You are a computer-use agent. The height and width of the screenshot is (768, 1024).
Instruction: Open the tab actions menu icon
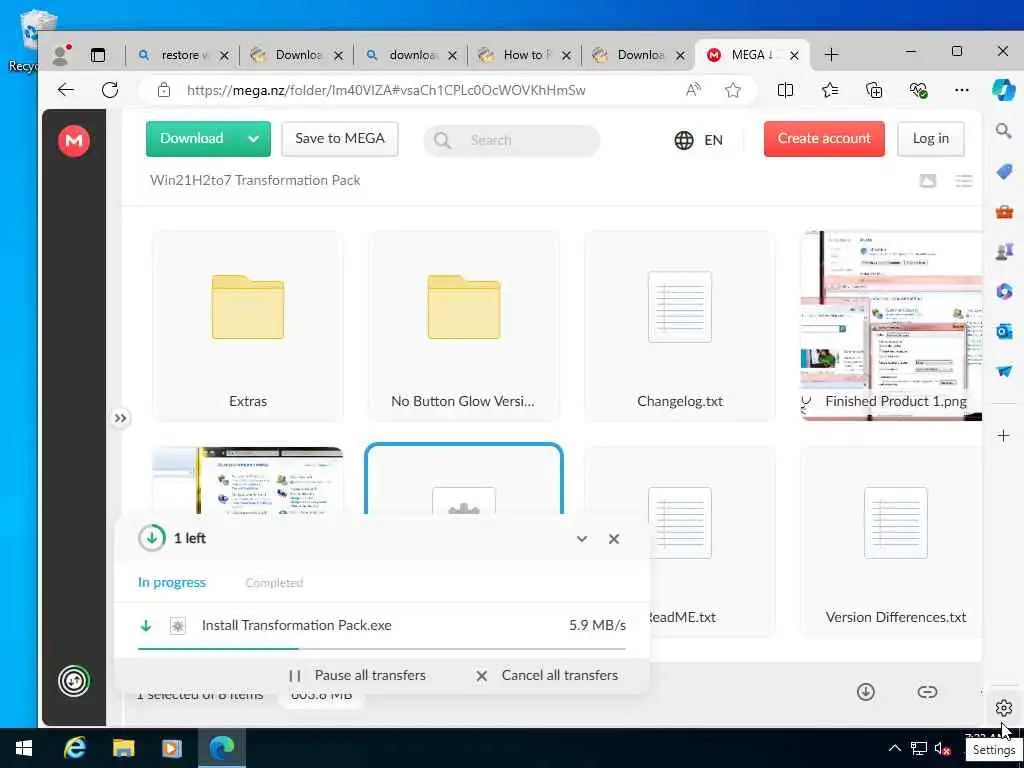click(x=98, y=55)
